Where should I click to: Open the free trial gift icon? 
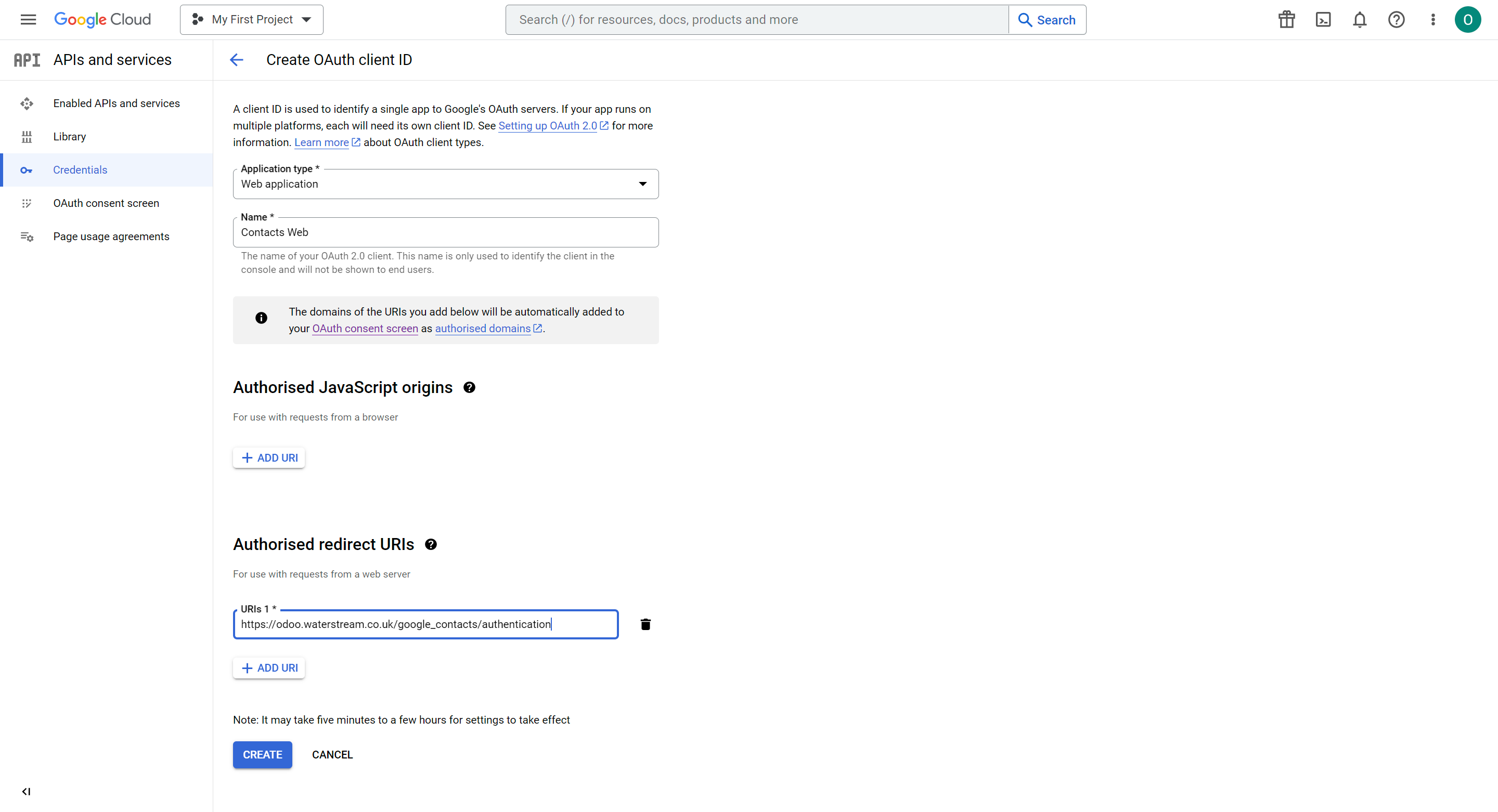point(1286,20)
